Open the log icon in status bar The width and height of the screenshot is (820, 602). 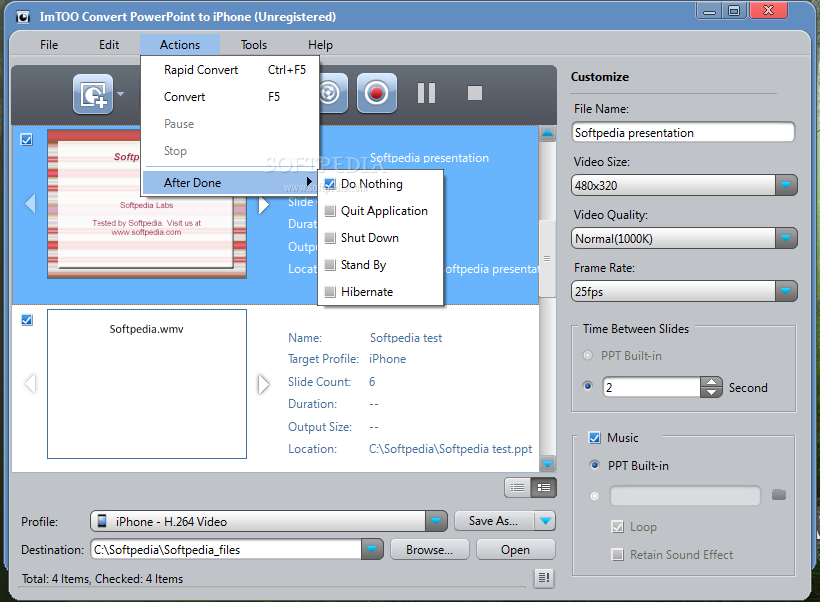point(544,578)
